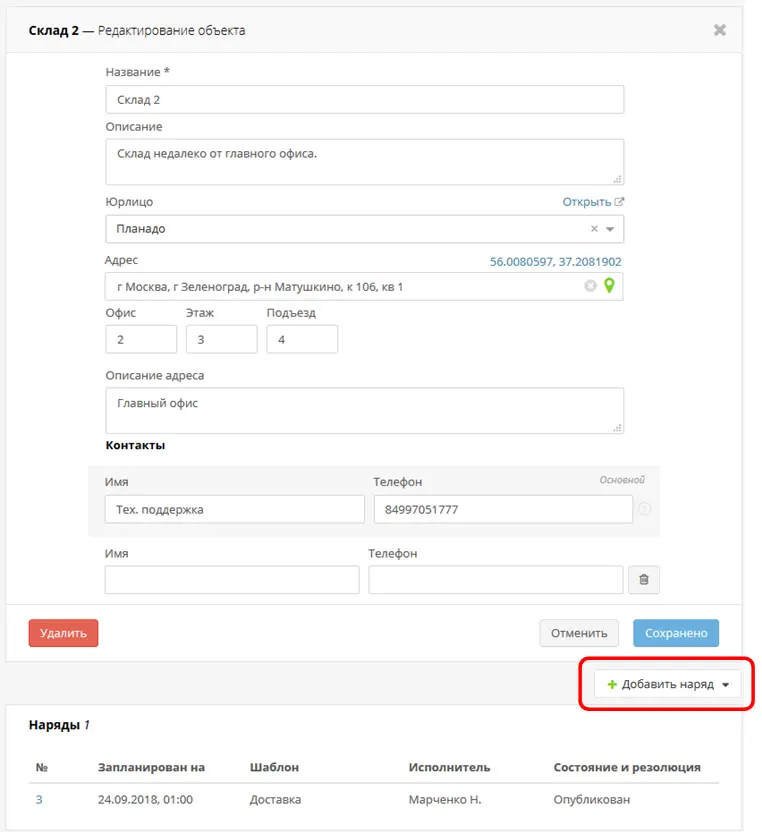Open coordinates link 56.0080597, 37.2081902
The width and height of the screenshot is (762, 840).
[555, 262]
